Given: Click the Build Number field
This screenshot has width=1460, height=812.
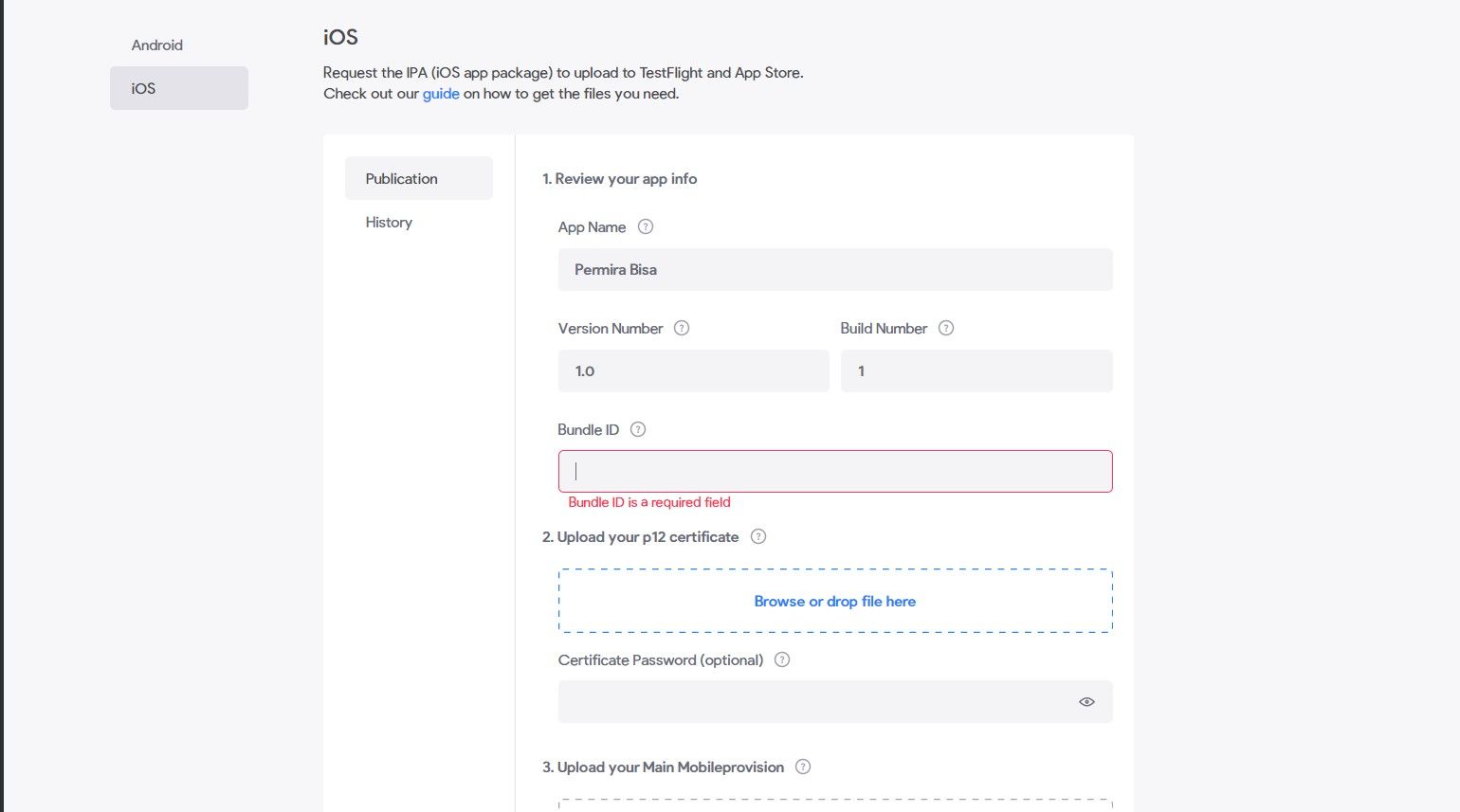Looking at the screenshot, I should click(976, 370).
